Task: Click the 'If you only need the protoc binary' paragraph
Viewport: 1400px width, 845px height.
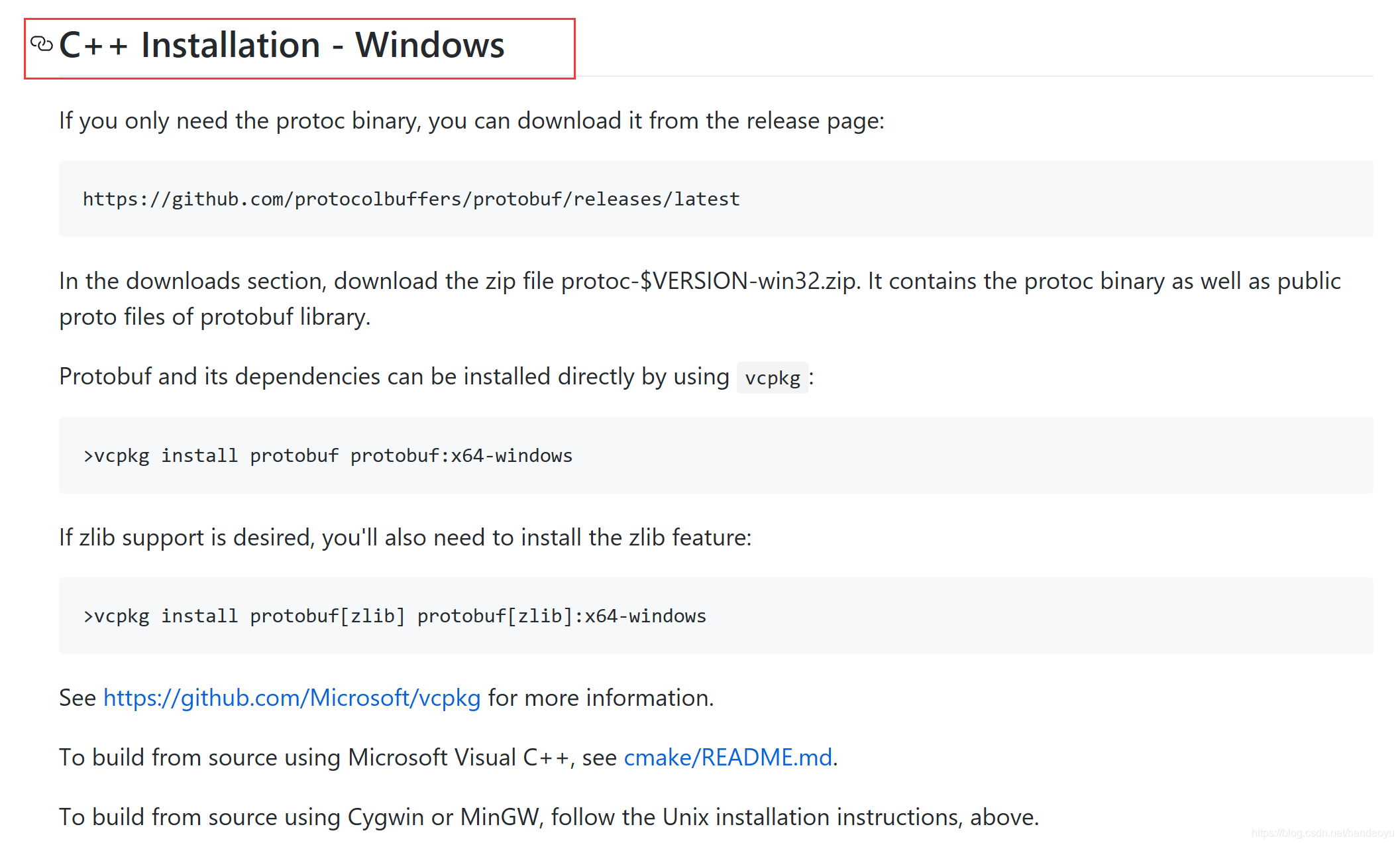Action: point(470,121)
